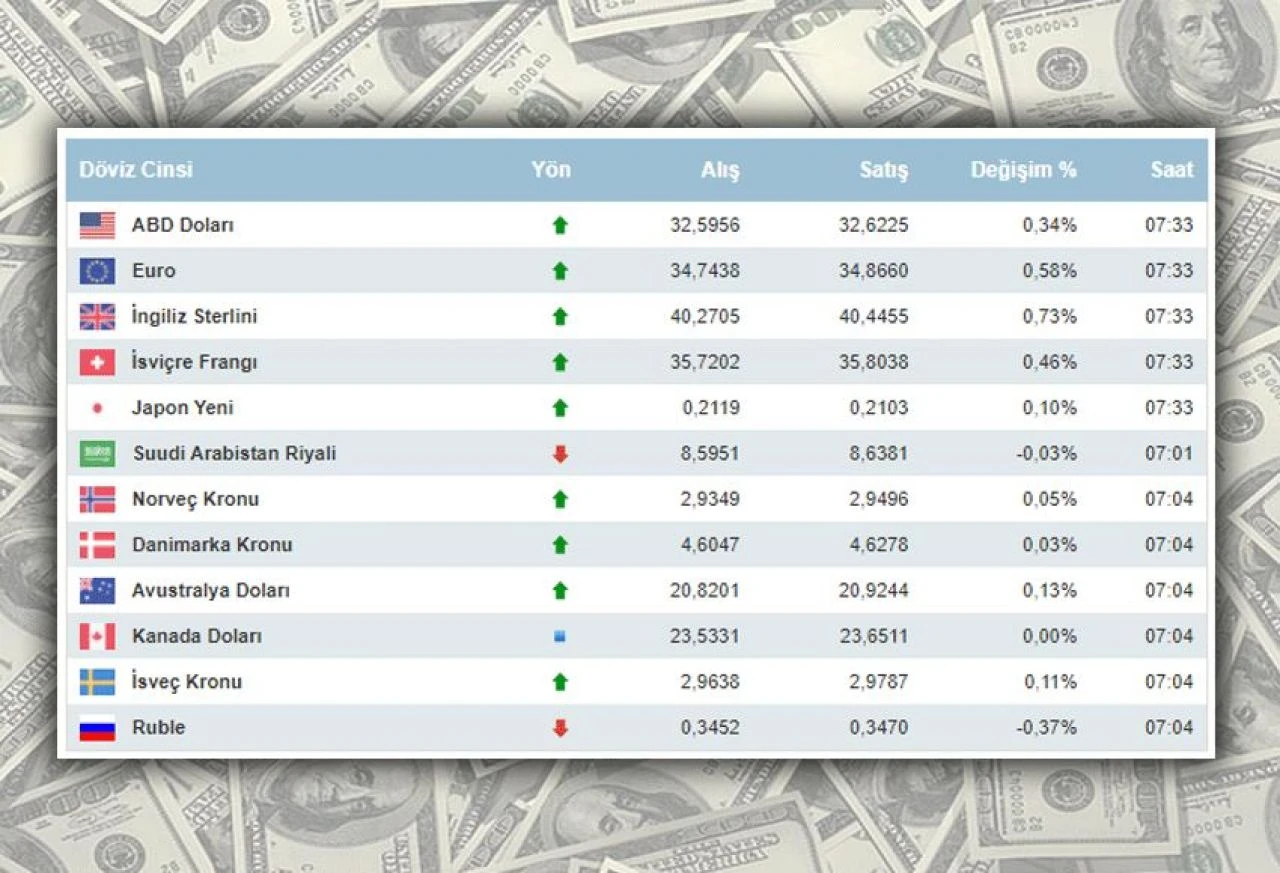The width and height of the screenshot is (1280, 873).
Task: Click the Saat column header
Action: [x=1172, y=170]
